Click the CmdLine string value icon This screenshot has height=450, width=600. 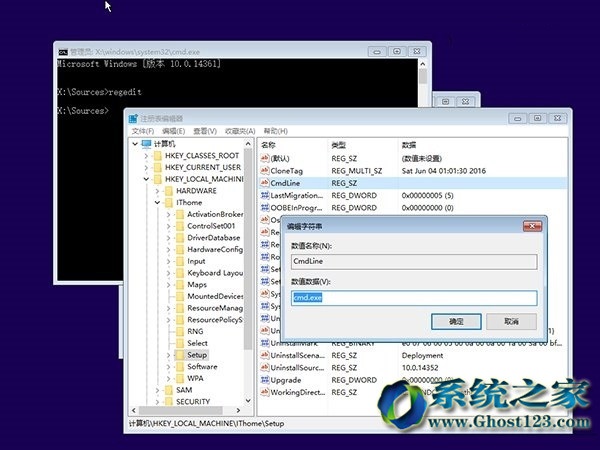point(265,183)
